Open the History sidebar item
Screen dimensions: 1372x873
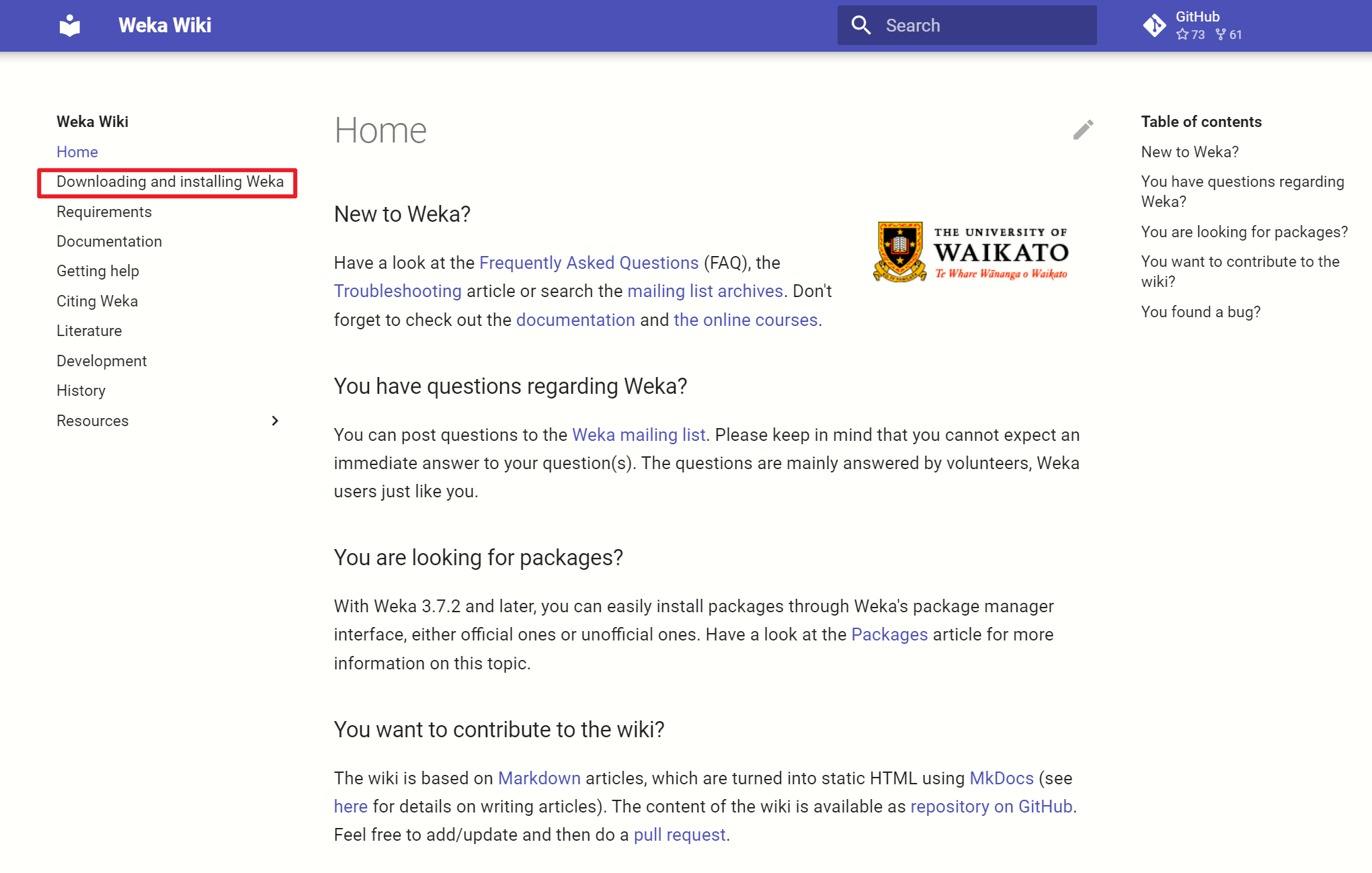pyautogui.click(x=81, y=390)
